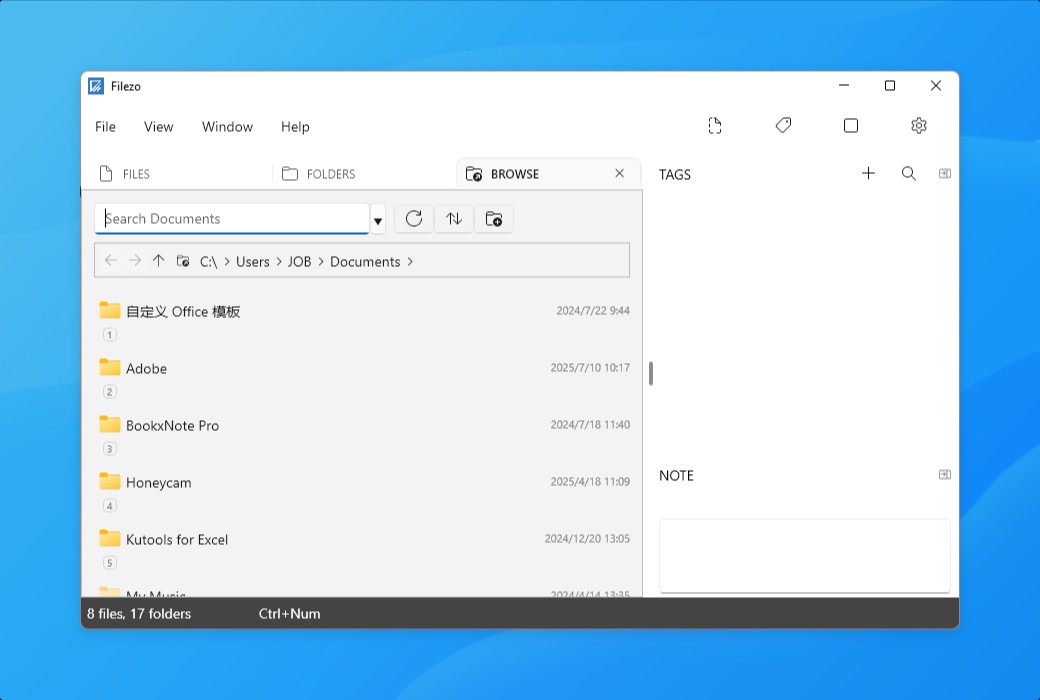The width and height of the screenshot is (1040, 700).
Task: Click the NOTE panel heading
Action: (676, 476)
